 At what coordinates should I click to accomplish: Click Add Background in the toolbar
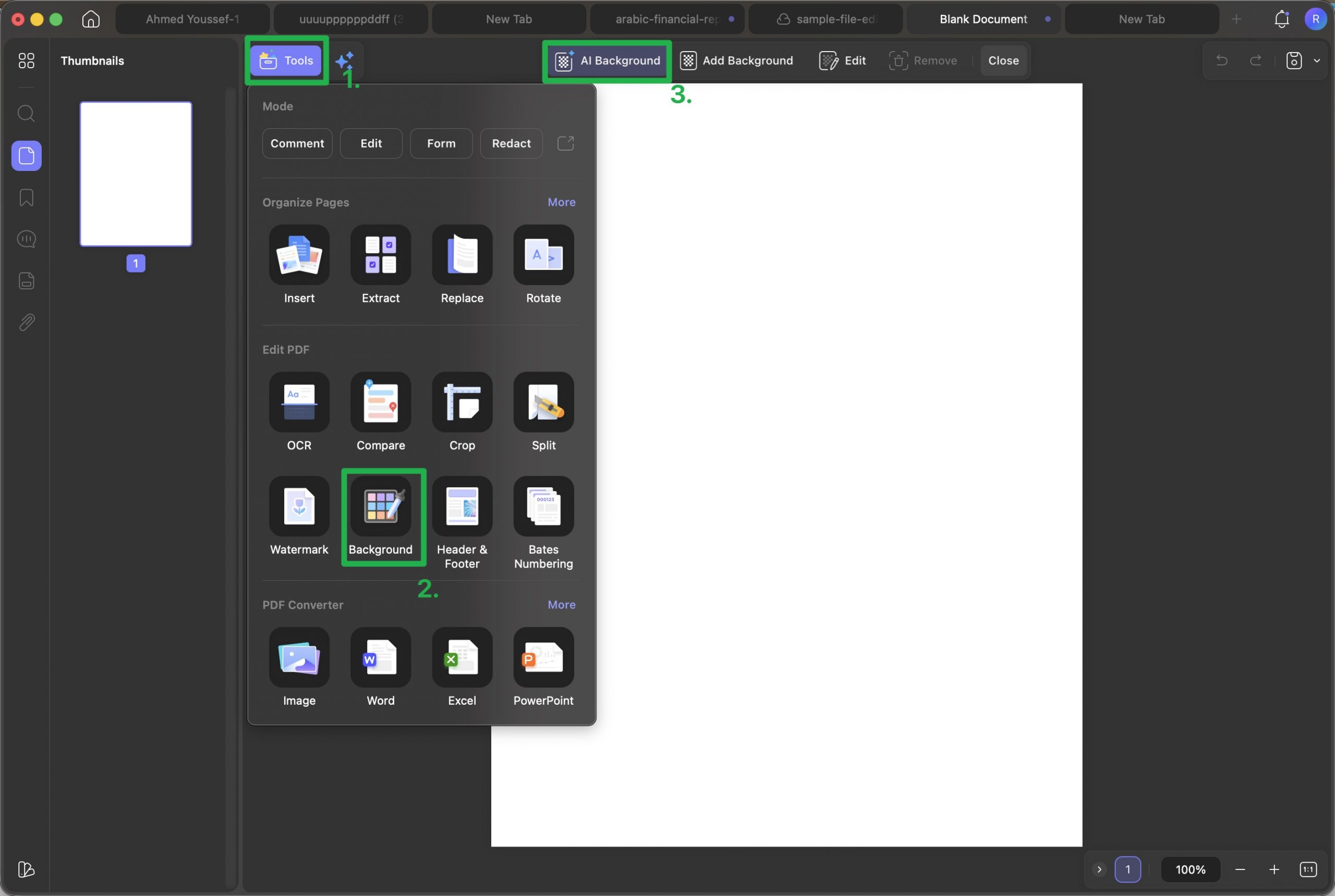pyautogui.click(x=736, y=60)
